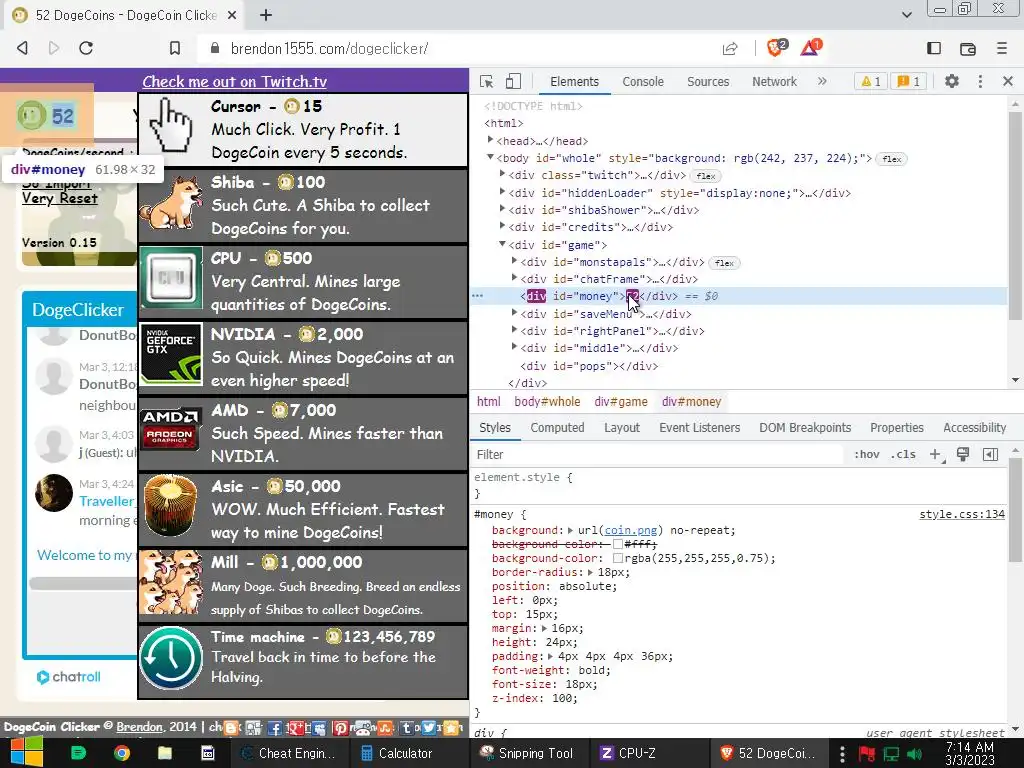Open Calculator from the taskbar
Screen dimensions: 1024x768
396,753
